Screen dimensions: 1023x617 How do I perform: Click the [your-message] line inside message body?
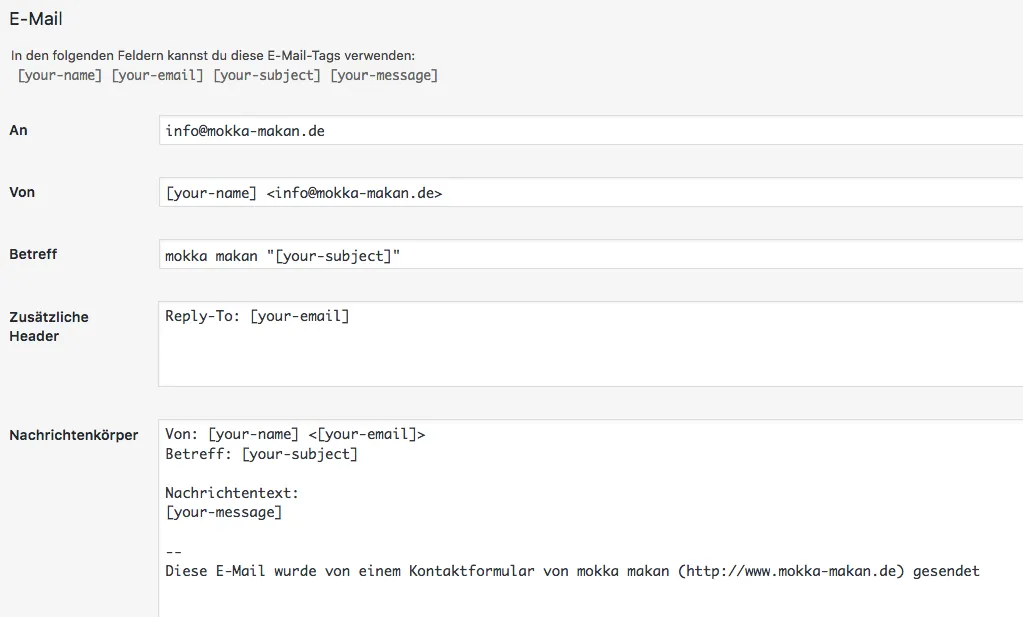coord(224,513)
